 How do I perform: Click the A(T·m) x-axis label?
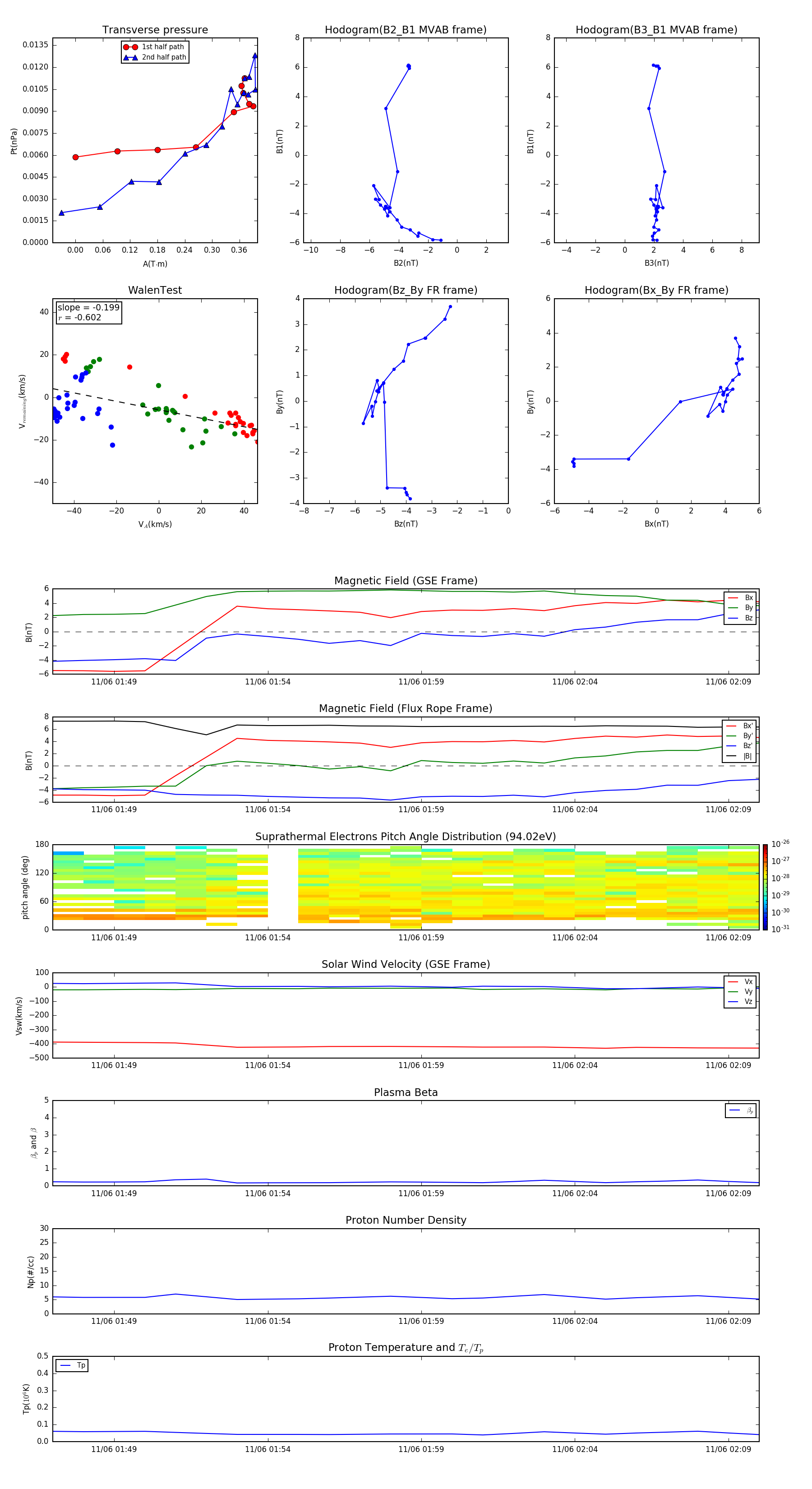coord(155,264)
